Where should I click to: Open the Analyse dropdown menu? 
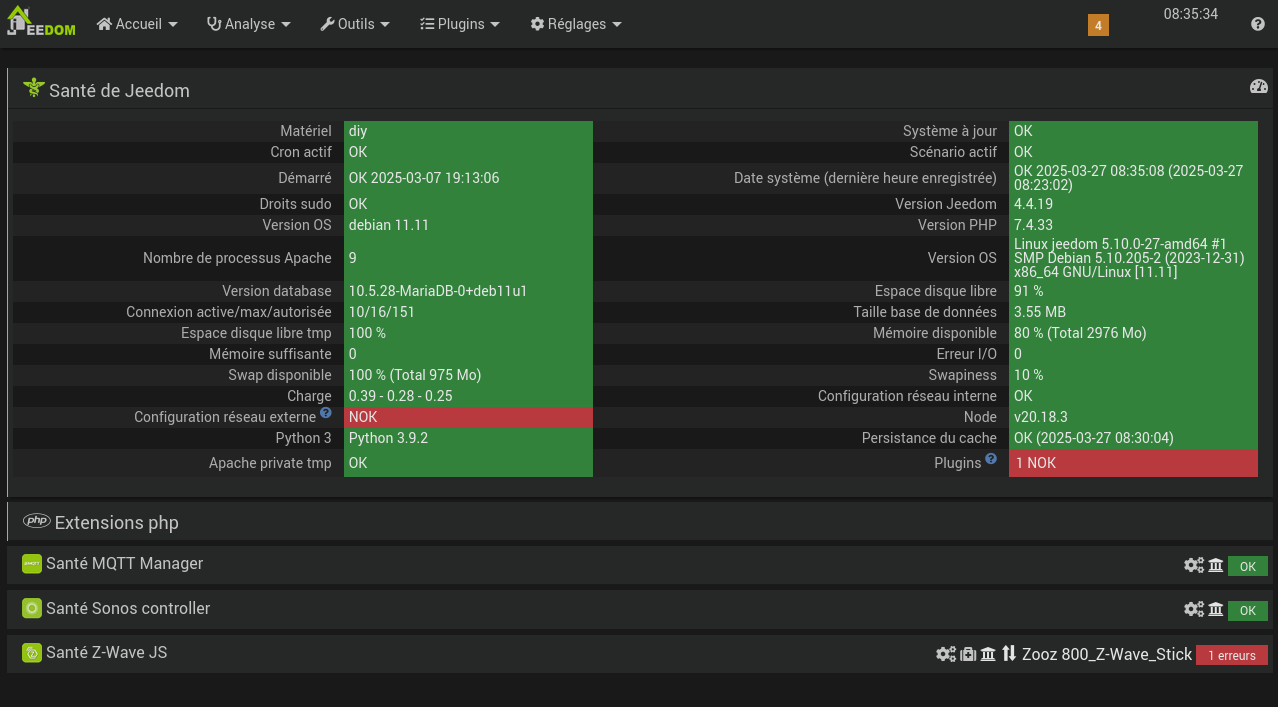tap(249, 24)
